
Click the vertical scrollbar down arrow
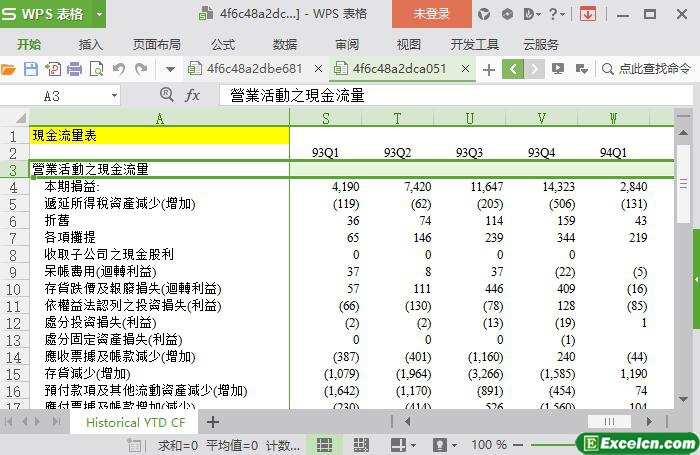pyautogui.click(x=683, y=399)
